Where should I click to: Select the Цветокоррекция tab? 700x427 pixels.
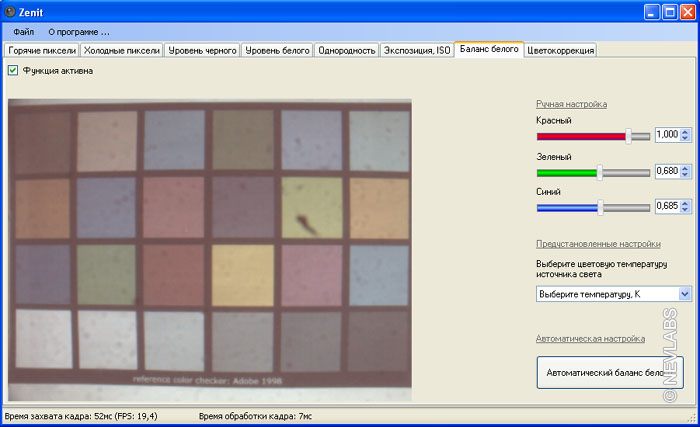pyautogui.click(x=560, y=50)
